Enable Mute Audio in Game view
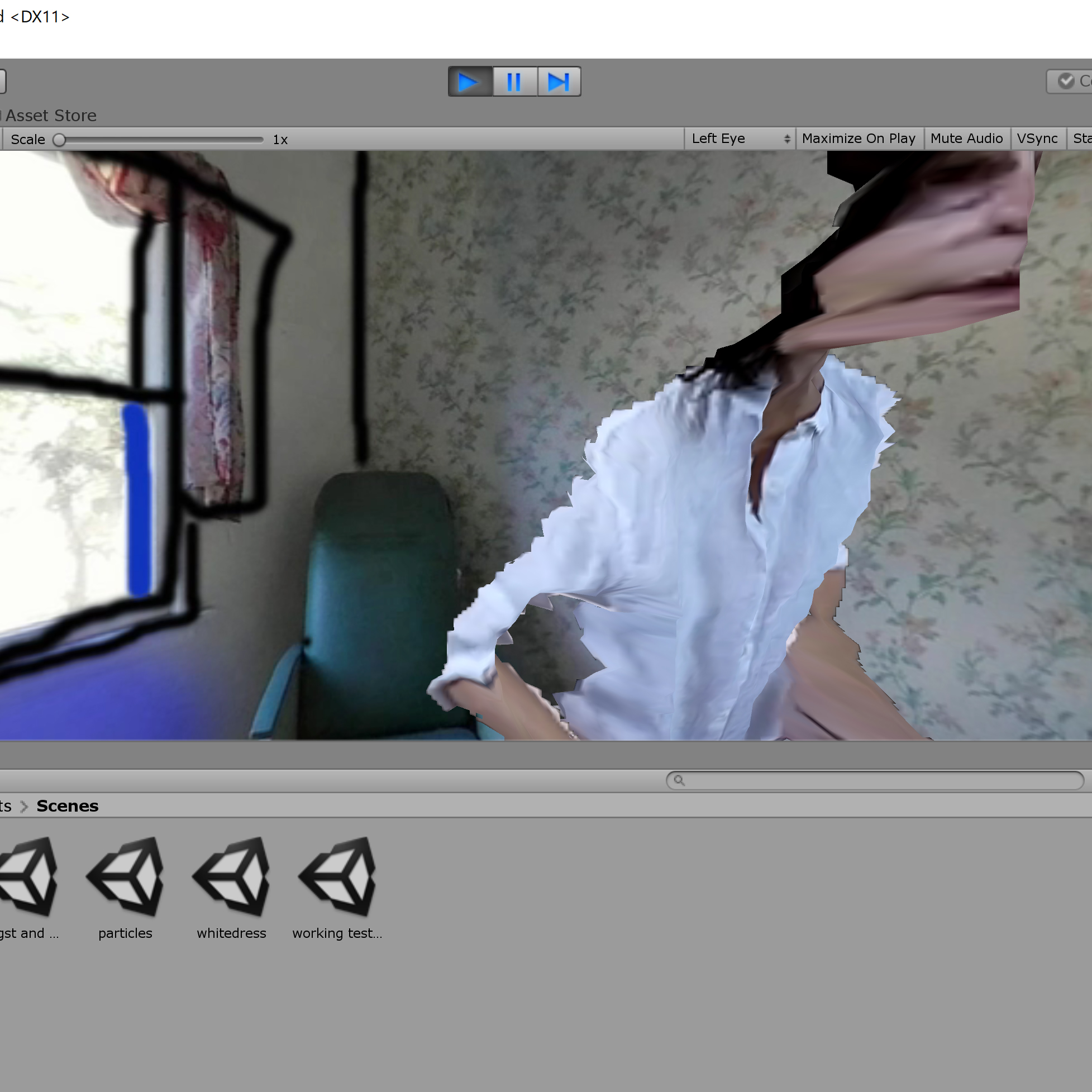 tap(966, 139)
